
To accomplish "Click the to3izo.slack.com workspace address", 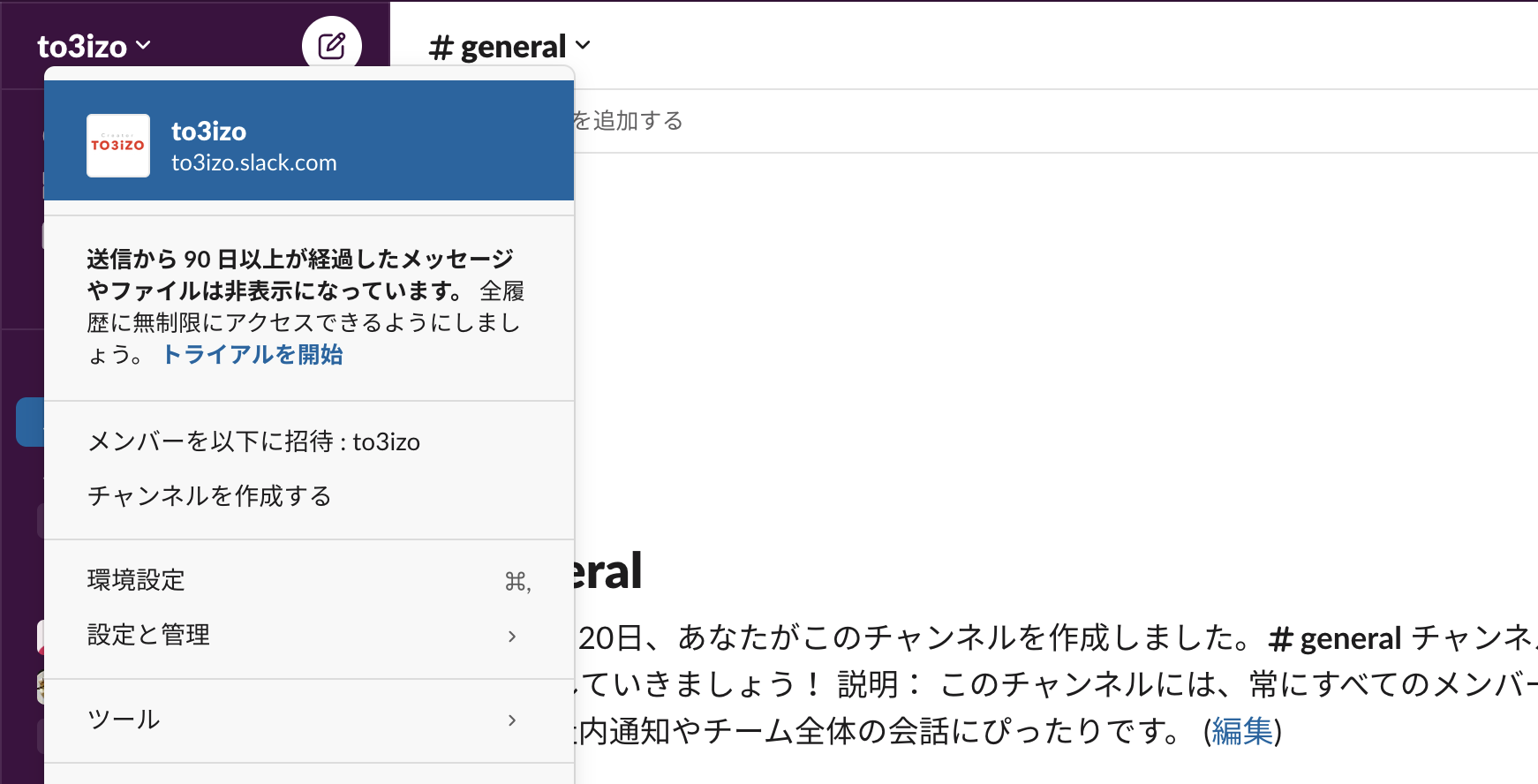I will [254, 162].
